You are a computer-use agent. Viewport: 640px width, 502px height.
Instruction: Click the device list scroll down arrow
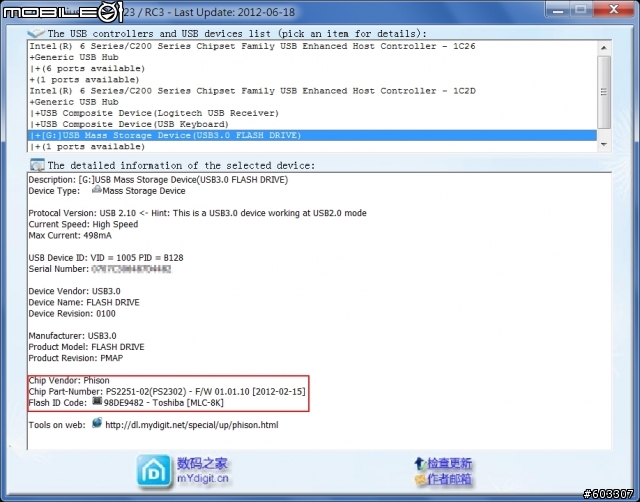[604, 144]
